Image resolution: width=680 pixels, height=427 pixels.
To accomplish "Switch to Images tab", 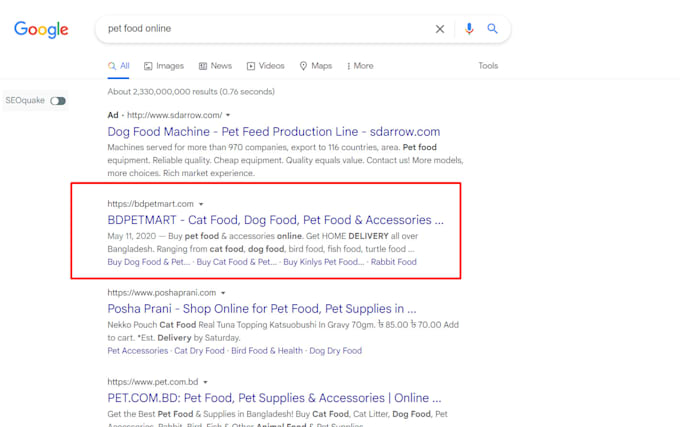I will (164, 66).
